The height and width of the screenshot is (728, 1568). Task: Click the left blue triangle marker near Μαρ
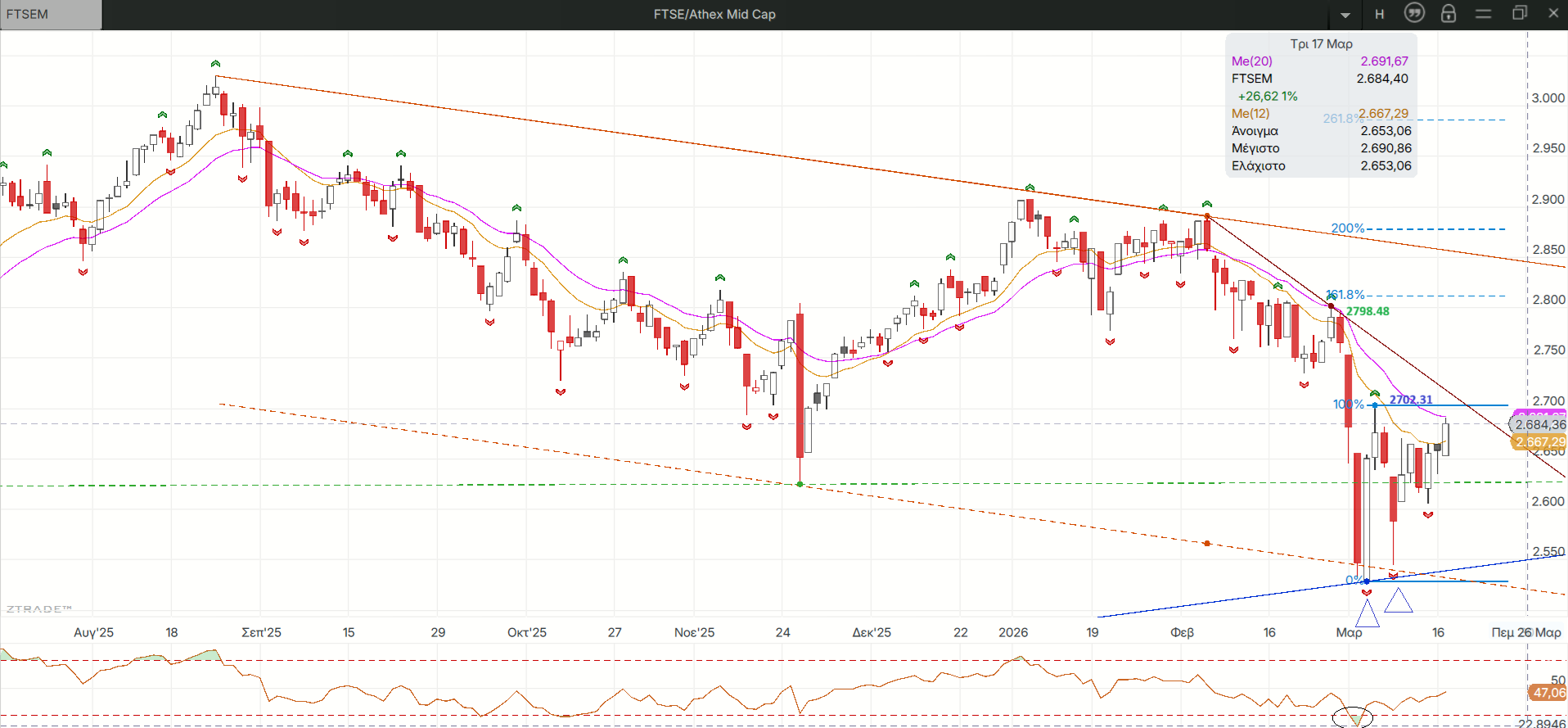coord(1367,614)
